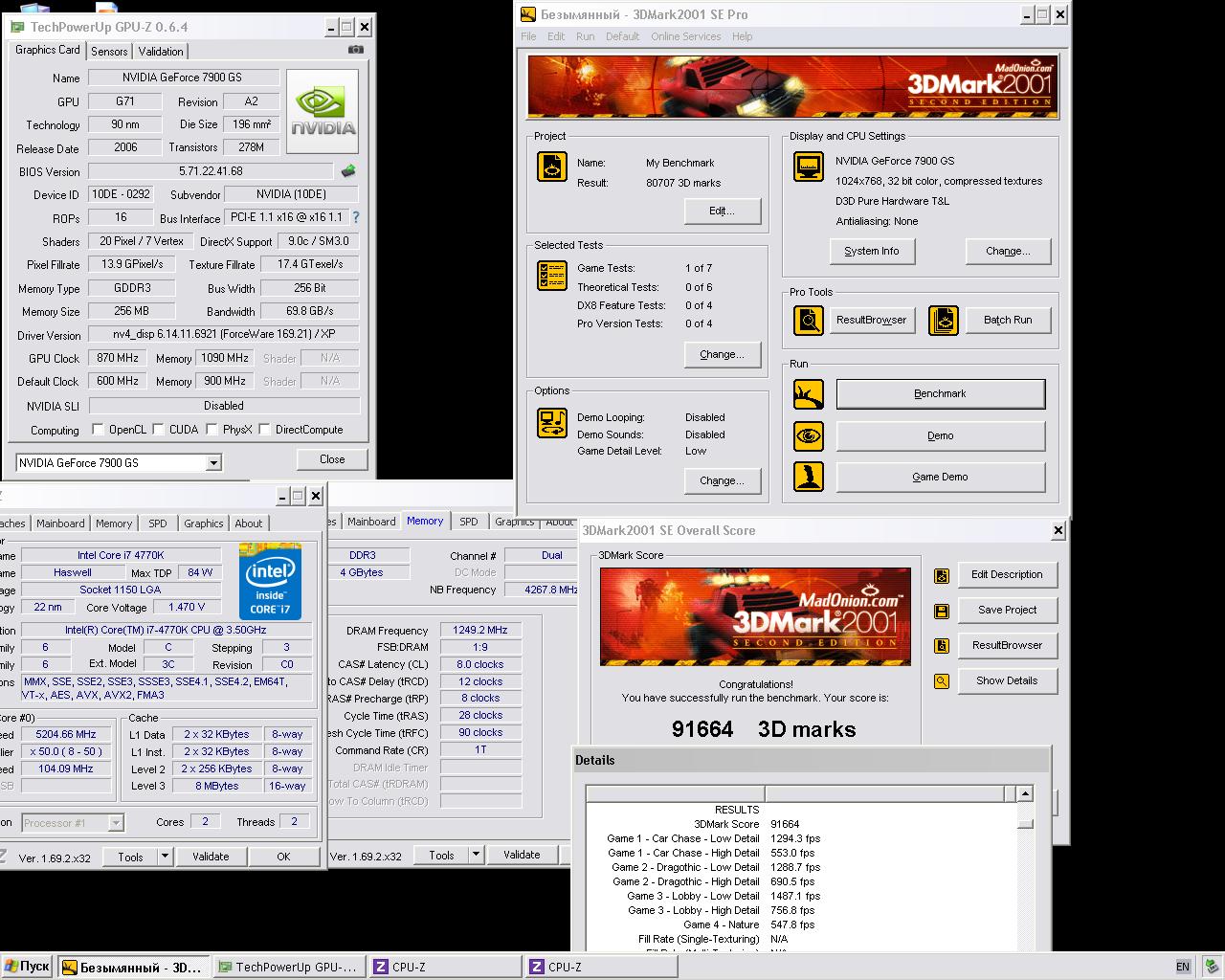
Task: Click the Russian Start (Пуск) button
Action: tap(27, 967)
